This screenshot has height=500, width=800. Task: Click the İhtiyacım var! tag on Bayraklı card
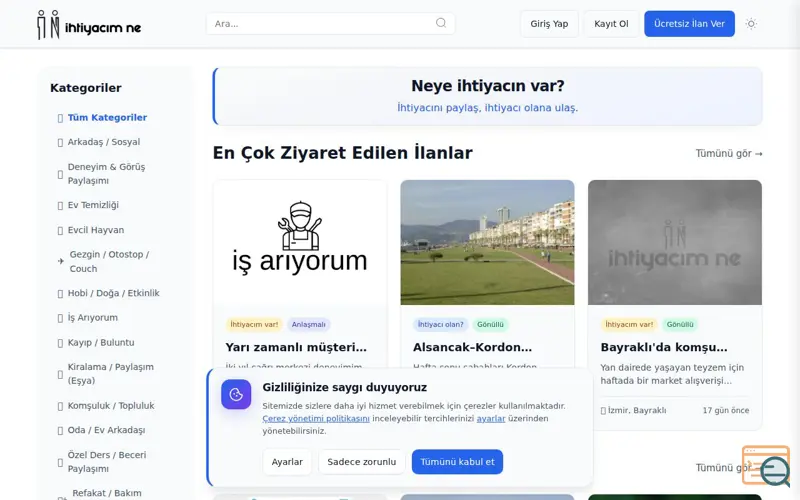(x=629, y=324)
